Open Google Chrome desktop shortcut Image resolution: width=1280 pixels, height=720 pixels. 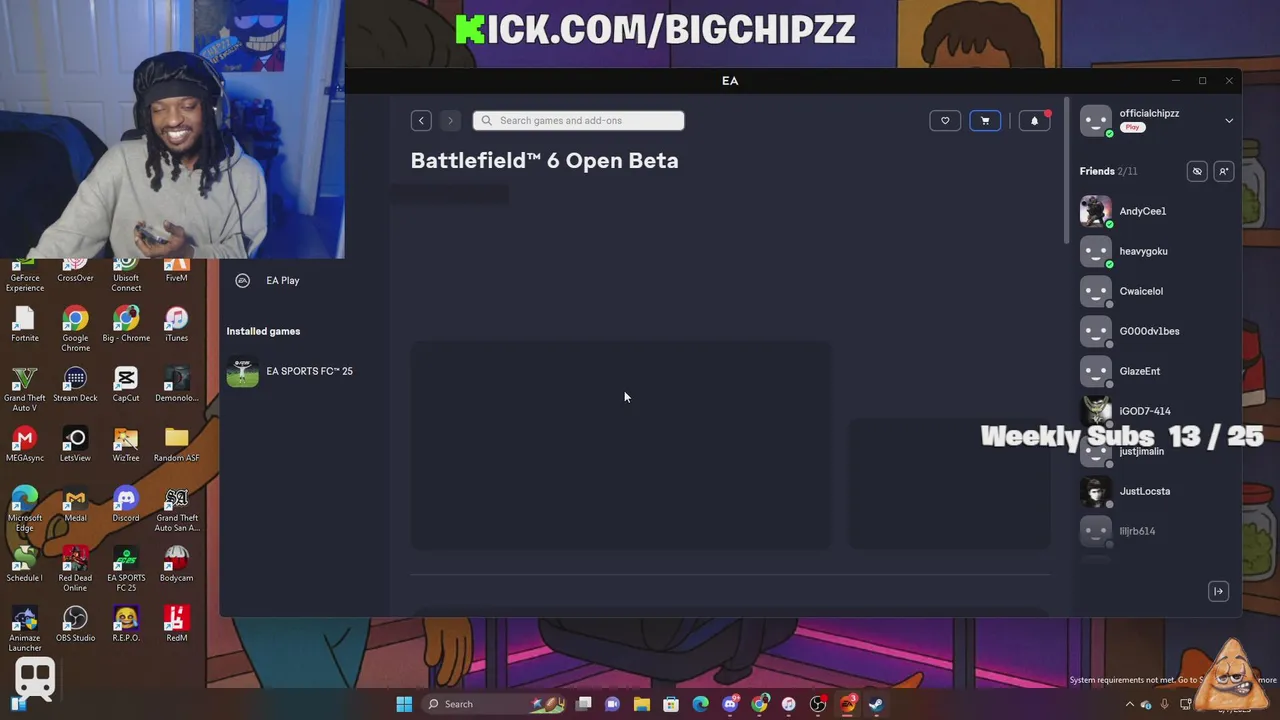pos(75,327)
